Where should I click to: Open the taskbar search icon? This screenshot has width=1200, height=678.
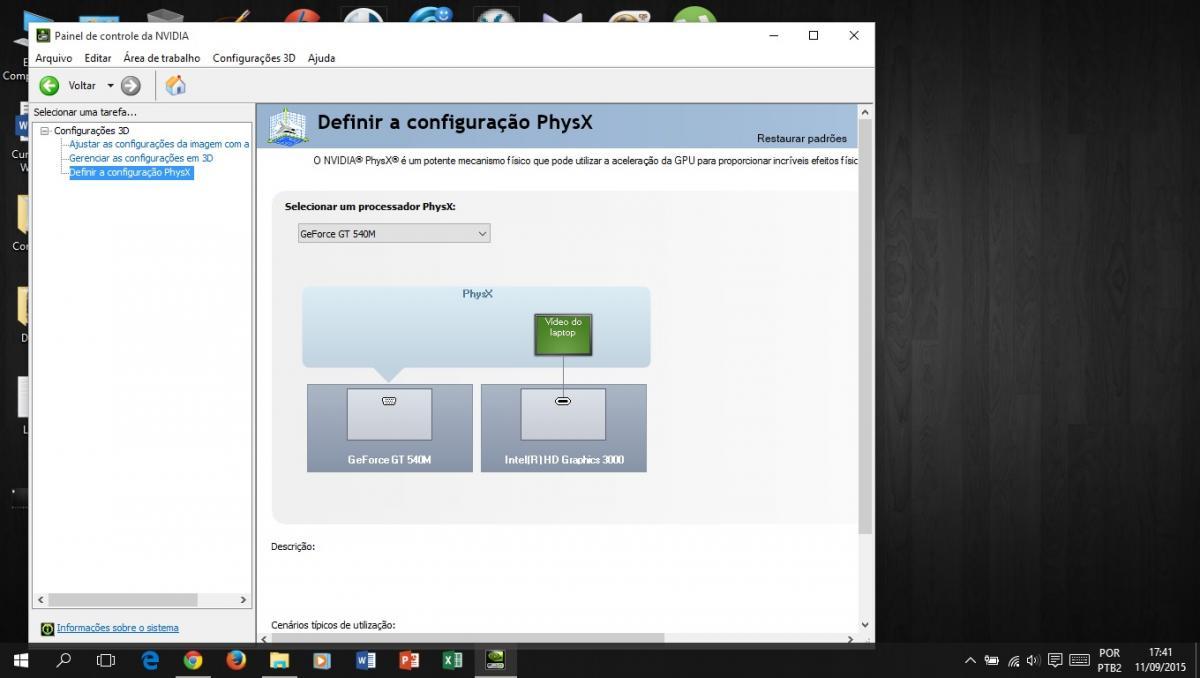[64, 660]
